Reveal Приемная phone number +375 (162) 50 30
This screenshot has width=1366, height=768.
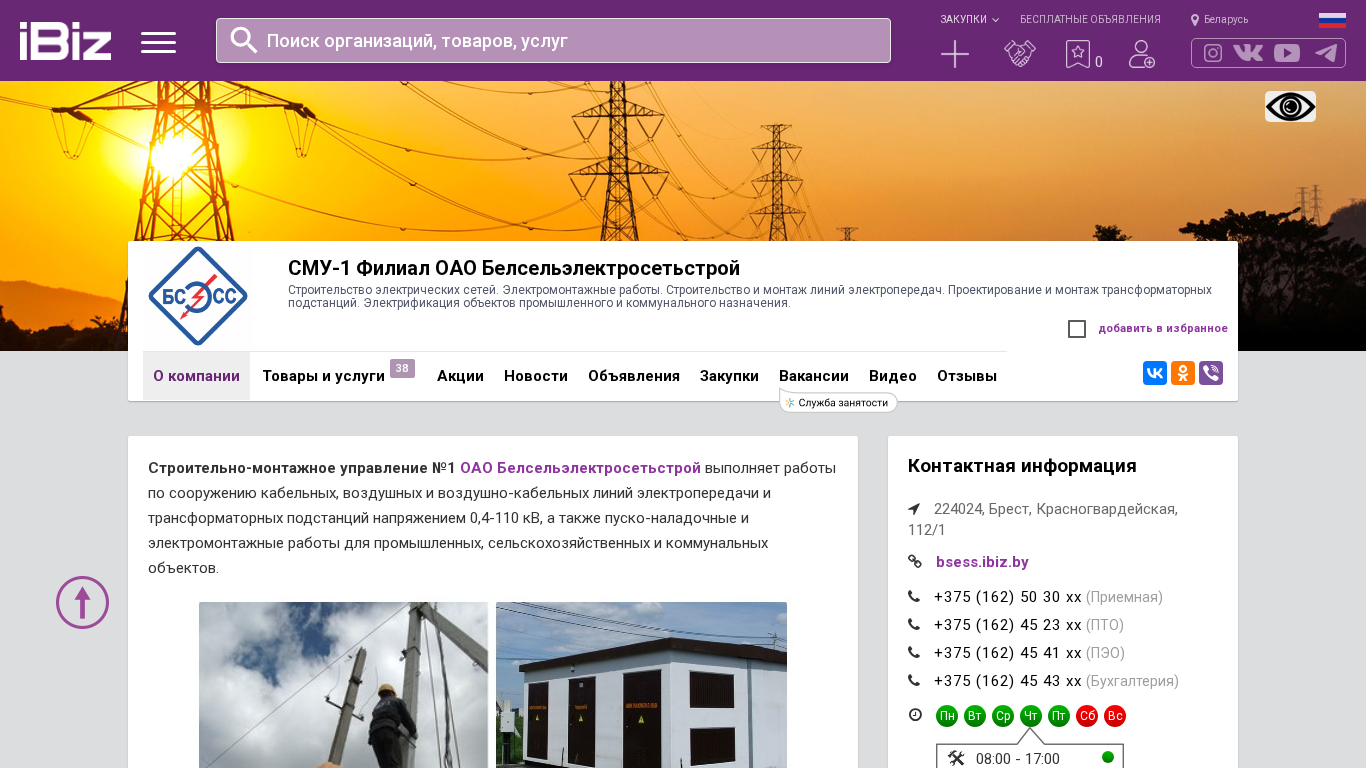click(1008, 597)
